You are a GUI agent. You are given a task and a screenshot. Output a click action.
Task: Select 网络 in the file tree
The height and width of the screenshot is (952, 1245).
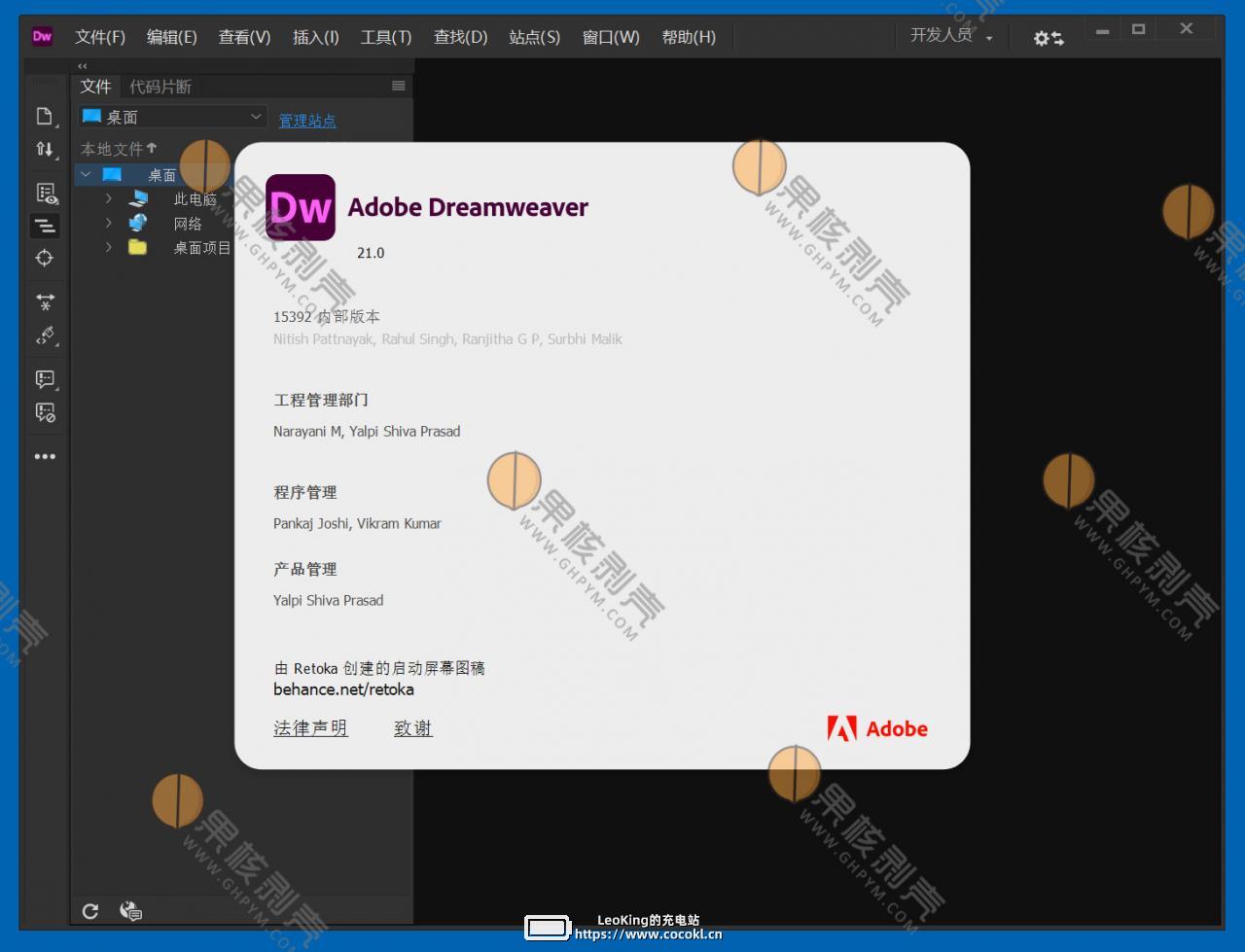click(x=188, y=223)
